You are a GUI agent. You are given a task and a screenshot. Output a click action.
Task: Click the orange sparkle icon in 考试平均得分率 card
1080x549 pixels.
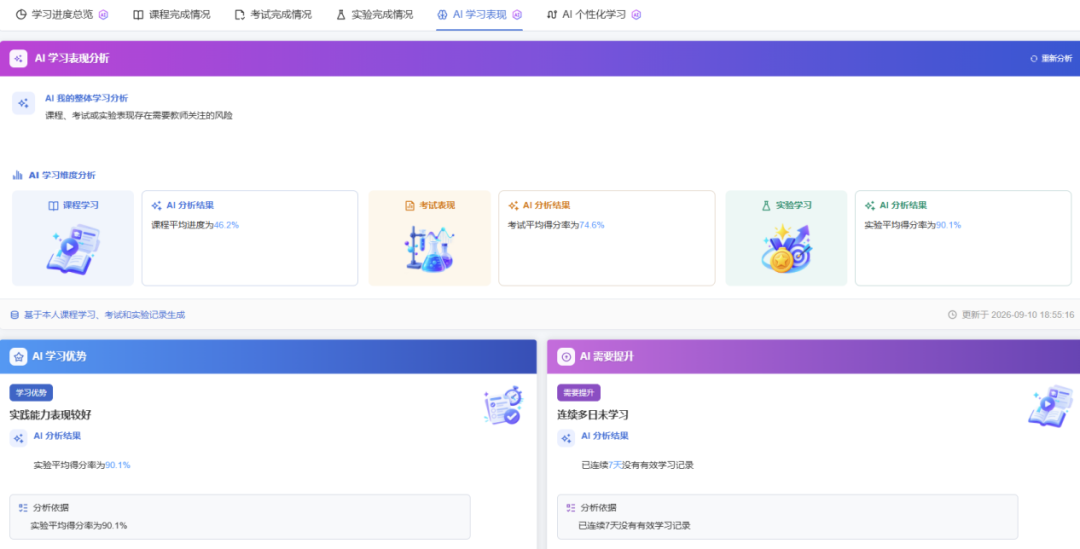pos(513,205)
